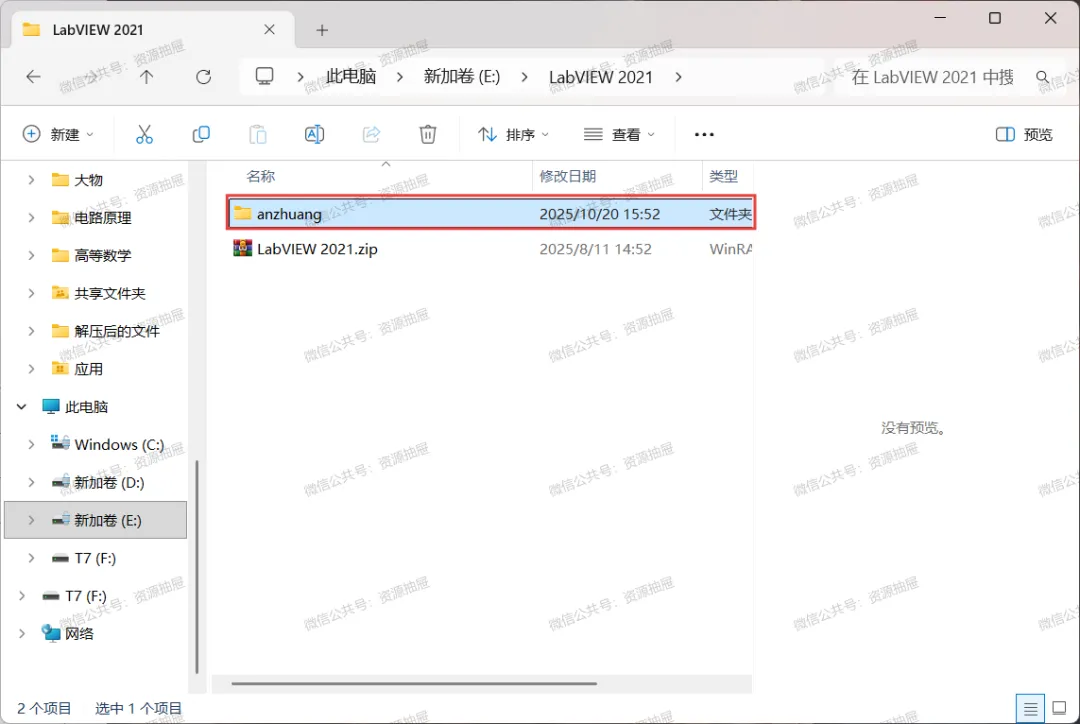
Task: Expand chevron after 此电脑 breadcrumb
Action: point(399,76)
